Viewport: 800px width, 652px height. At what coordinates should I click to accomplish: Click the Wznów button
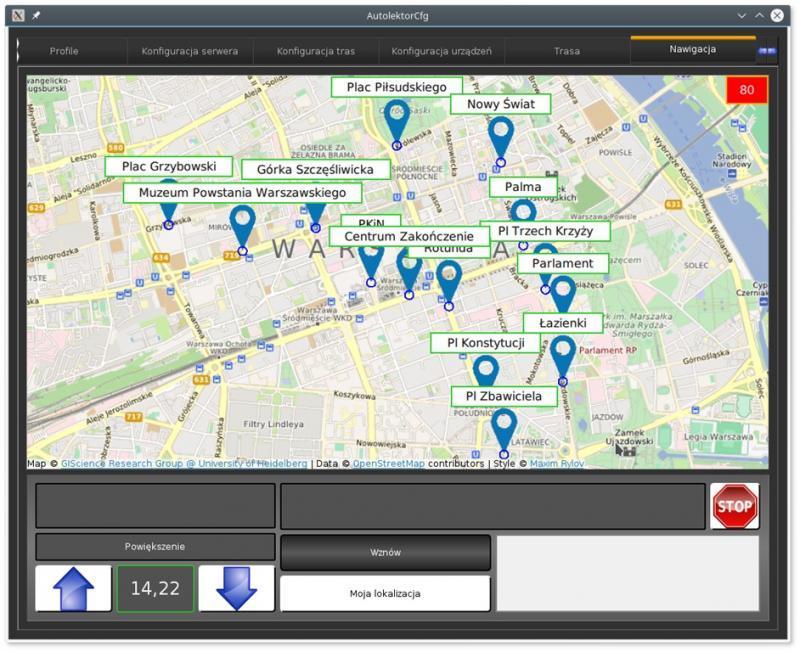point(385,553)
